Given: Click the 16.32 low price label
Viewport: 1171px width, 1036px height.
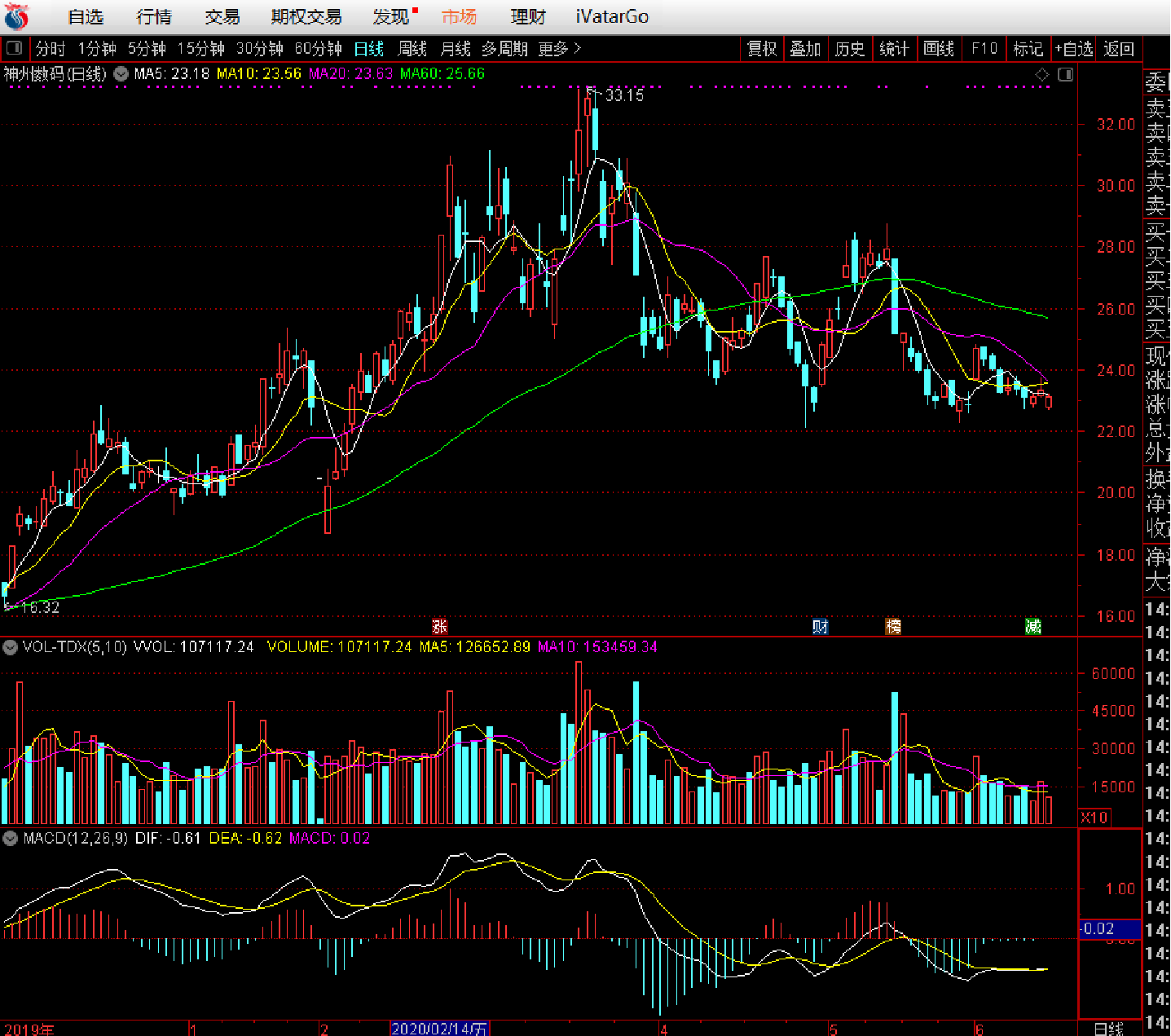Looking at the screenshot, I should point(41,607).
